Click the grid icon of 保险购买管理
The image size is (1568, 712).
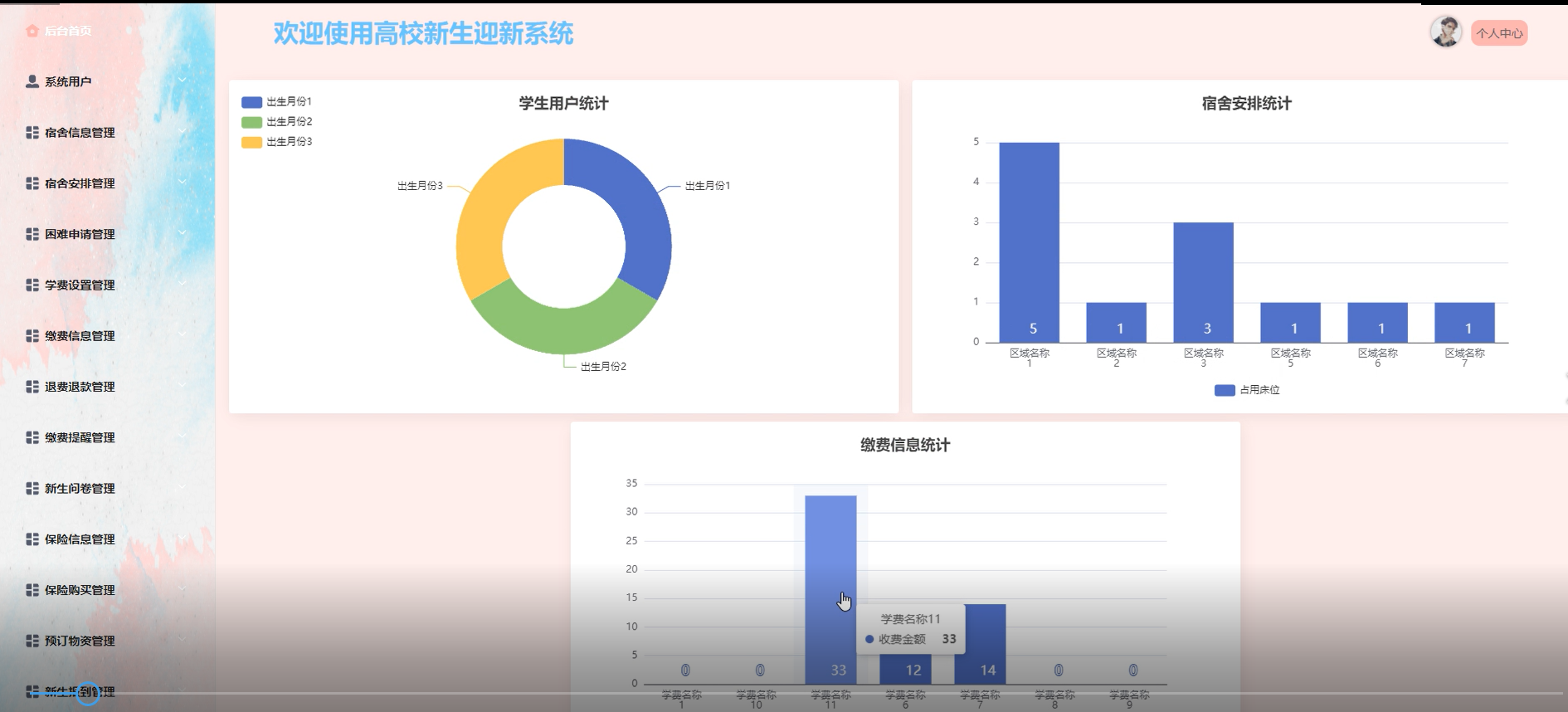pos(32,590)
